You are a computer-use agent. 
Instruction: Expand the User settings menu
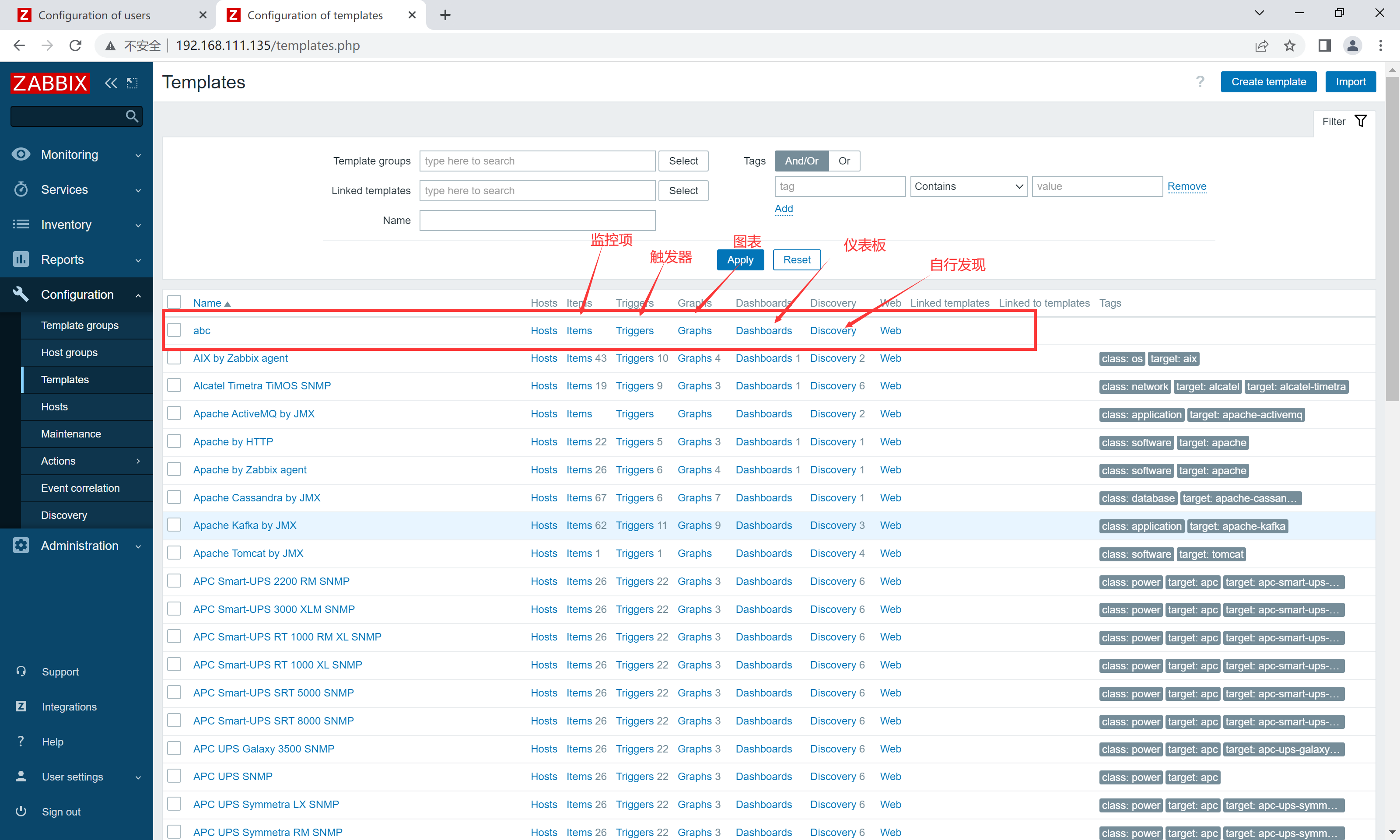[x=138, y=778]
